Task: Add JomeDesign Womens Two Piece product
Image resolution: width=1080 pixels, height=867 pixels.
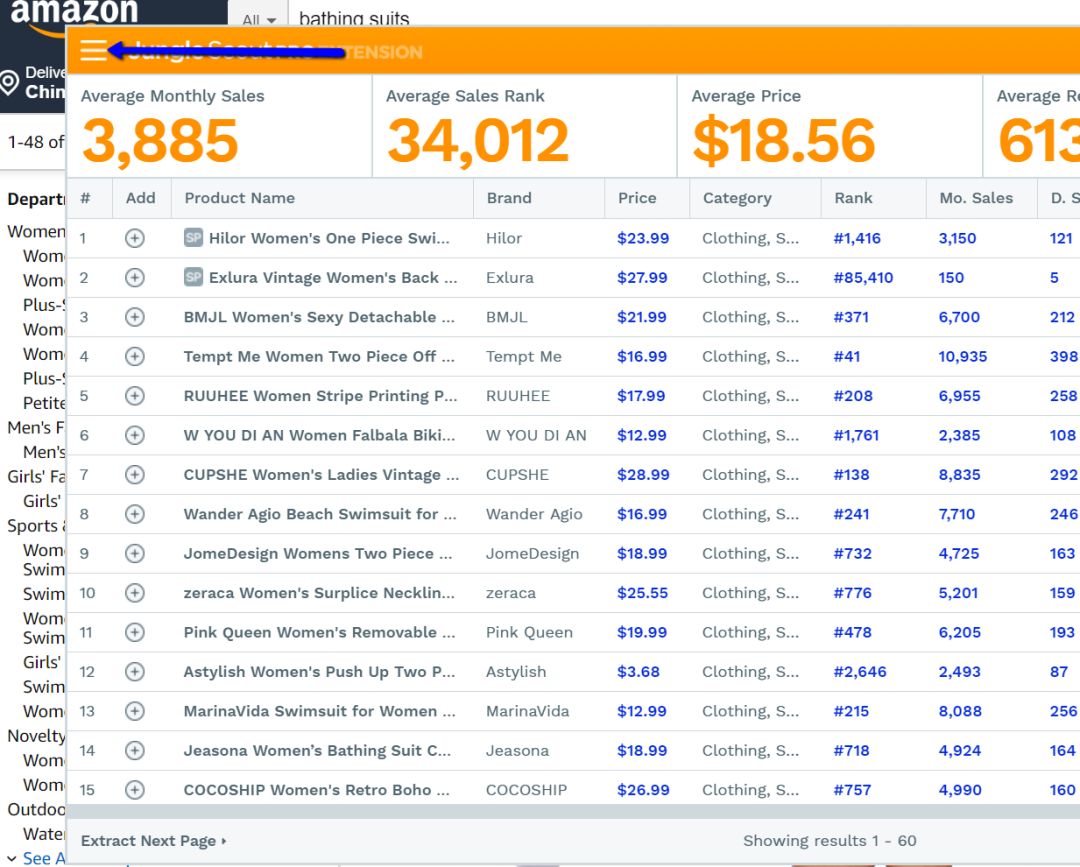Action: (135, 554)
